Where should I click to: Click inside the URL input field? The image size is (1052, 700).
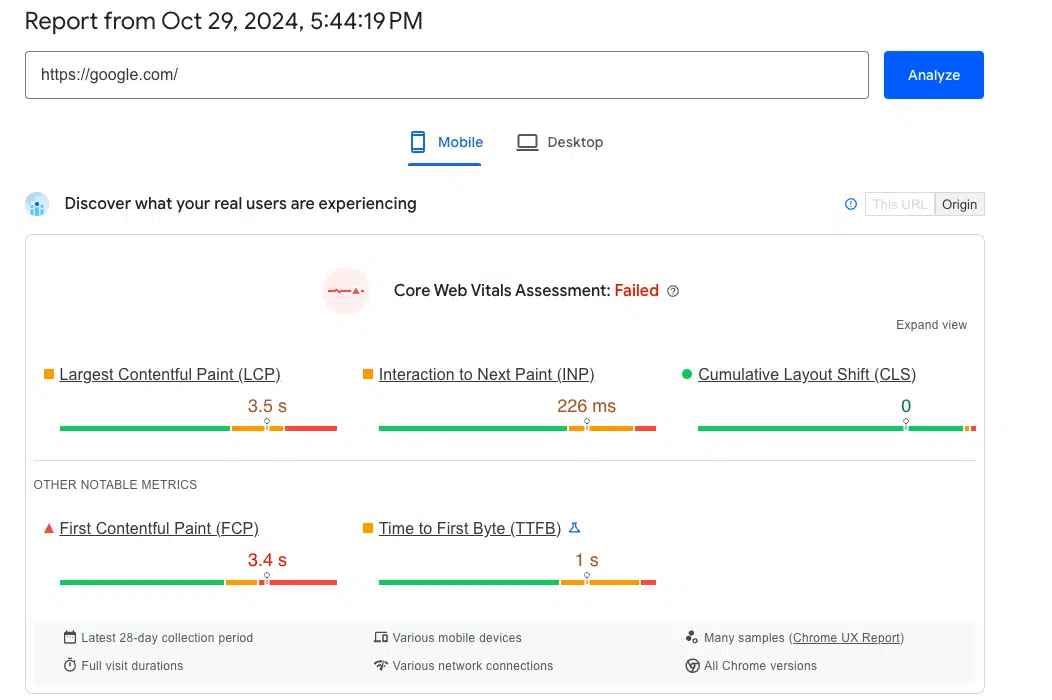pyautogui.click(x=447, y=75)
